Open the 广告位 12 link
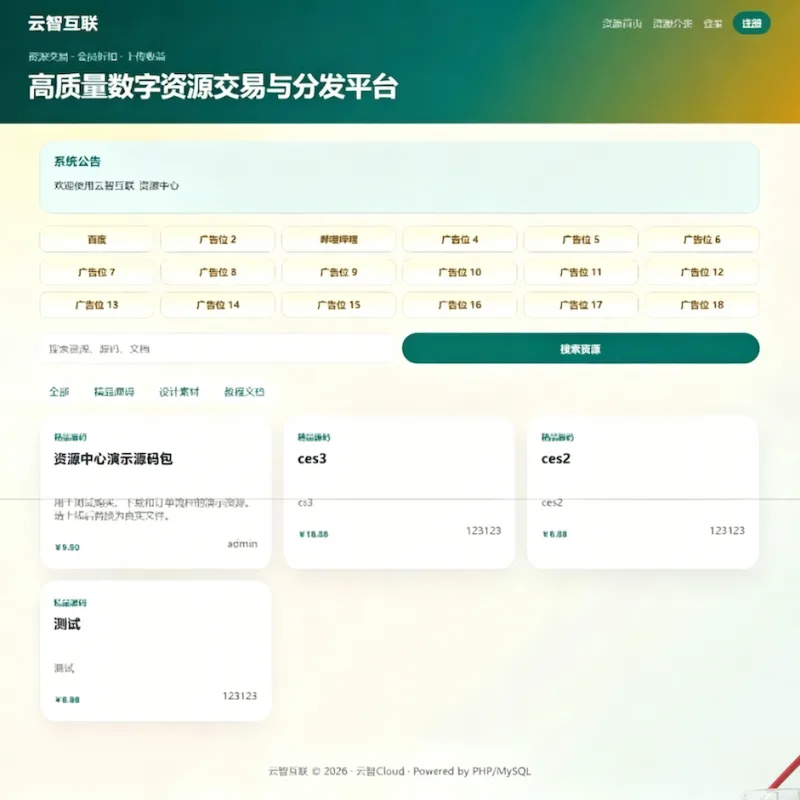Viewport: 800px width, 800px height. tap(702, 272)
